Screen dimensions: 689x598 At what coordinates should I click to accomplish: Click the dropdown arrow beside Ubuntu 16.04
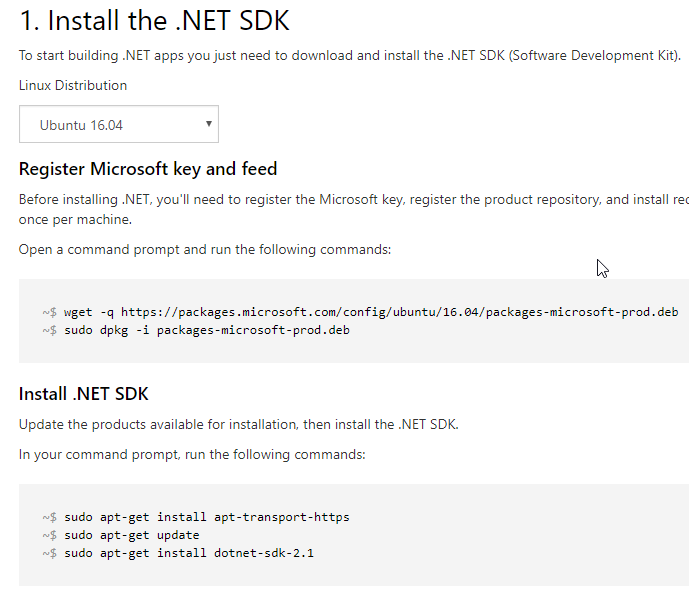pyautogui.click(x=208, y=124)
